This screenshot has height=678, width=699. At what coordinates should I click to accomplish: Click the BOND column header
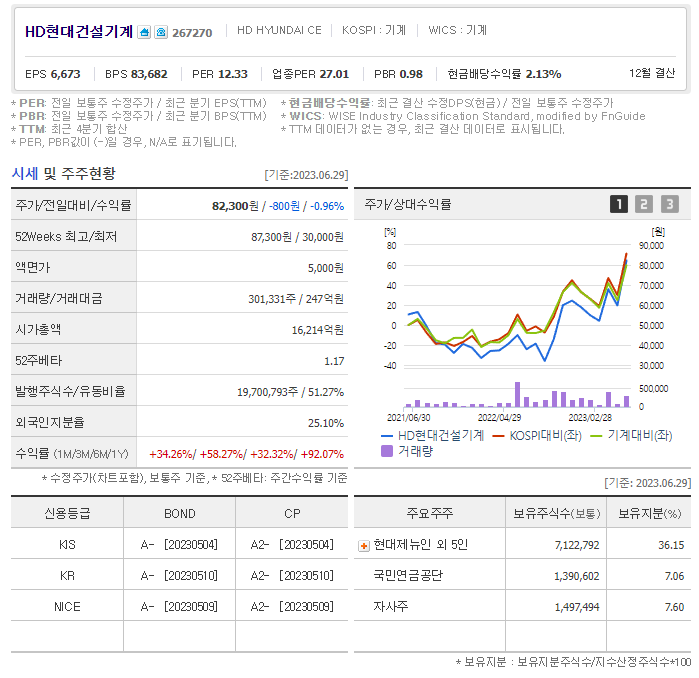click(x=180, y=514)
